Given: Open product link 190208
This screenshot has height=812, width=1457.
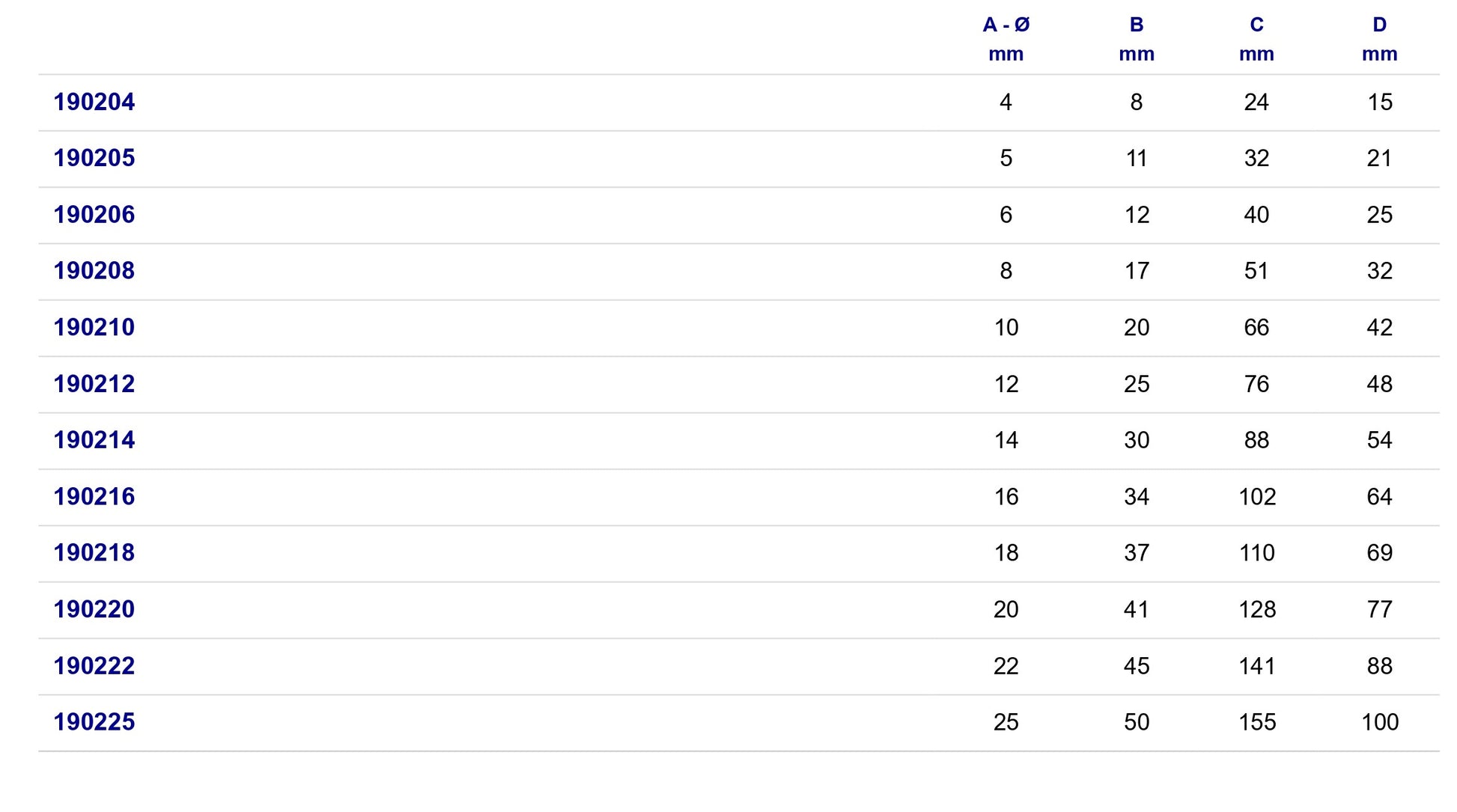Looking at the screenshot, I should 94,271.
